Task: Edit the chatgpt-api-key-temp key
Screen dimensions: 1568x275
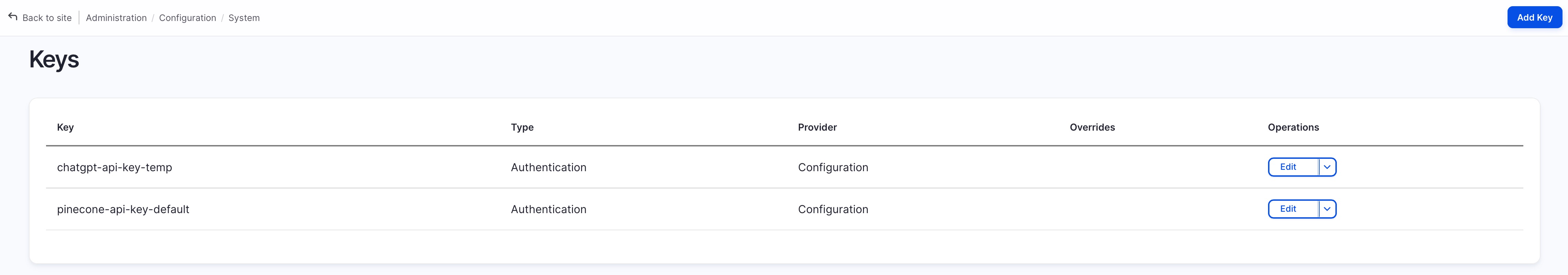Action: pos(1288,167)
